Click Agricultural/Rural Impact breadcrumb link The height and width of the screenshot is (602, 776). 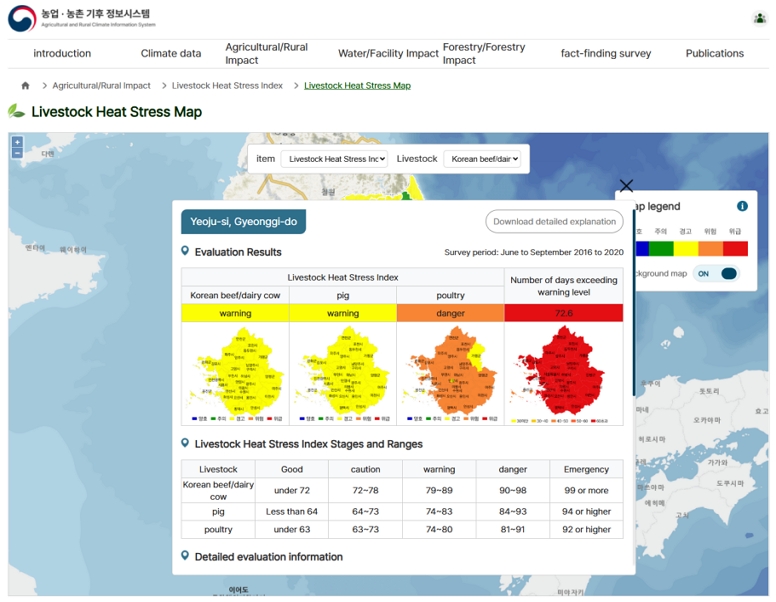pos(101,86)
